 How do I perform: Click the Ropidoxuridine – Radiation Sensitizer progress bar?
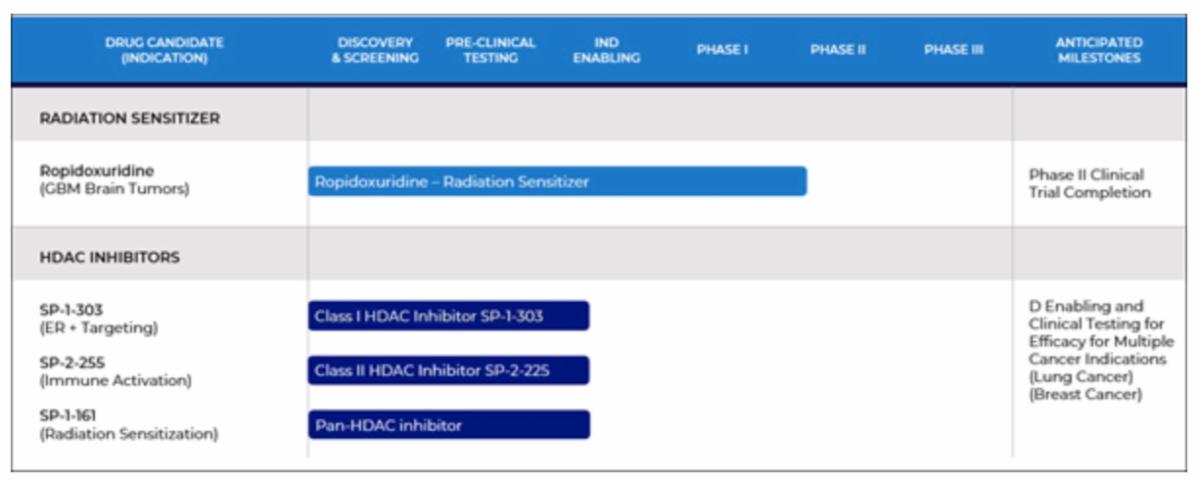click(557, 181)
